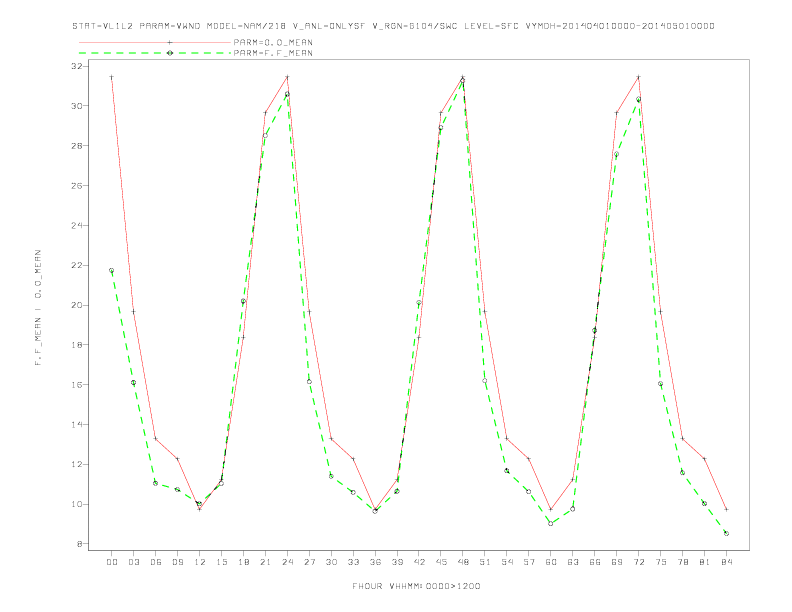Click y-axis tick label 22
Screen dimensions: 792x612
point(77,266)
